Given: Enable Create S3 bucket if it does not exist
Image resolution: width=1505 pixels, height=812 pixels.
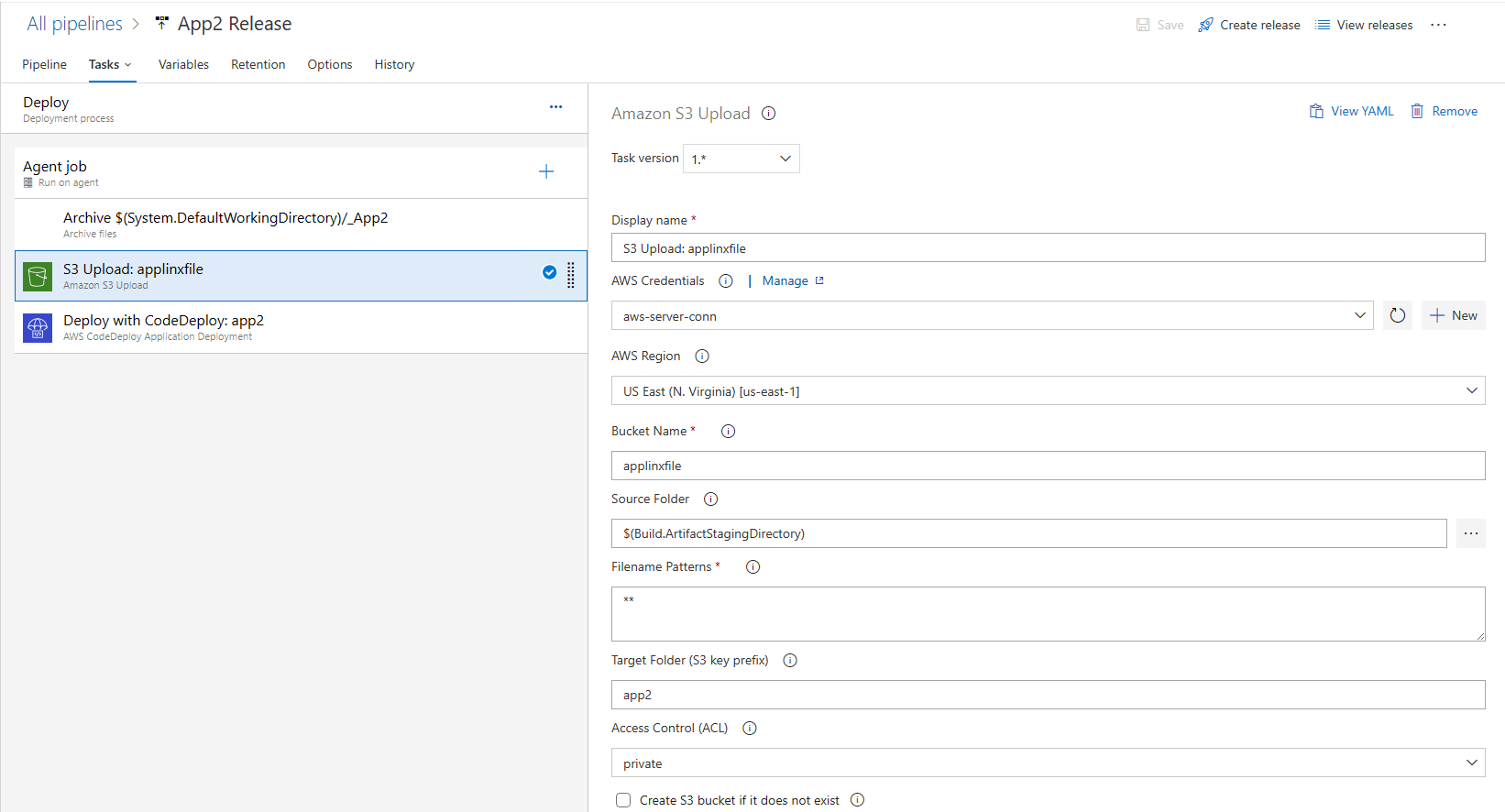Looking at the screenshot, I should point(623,800).
